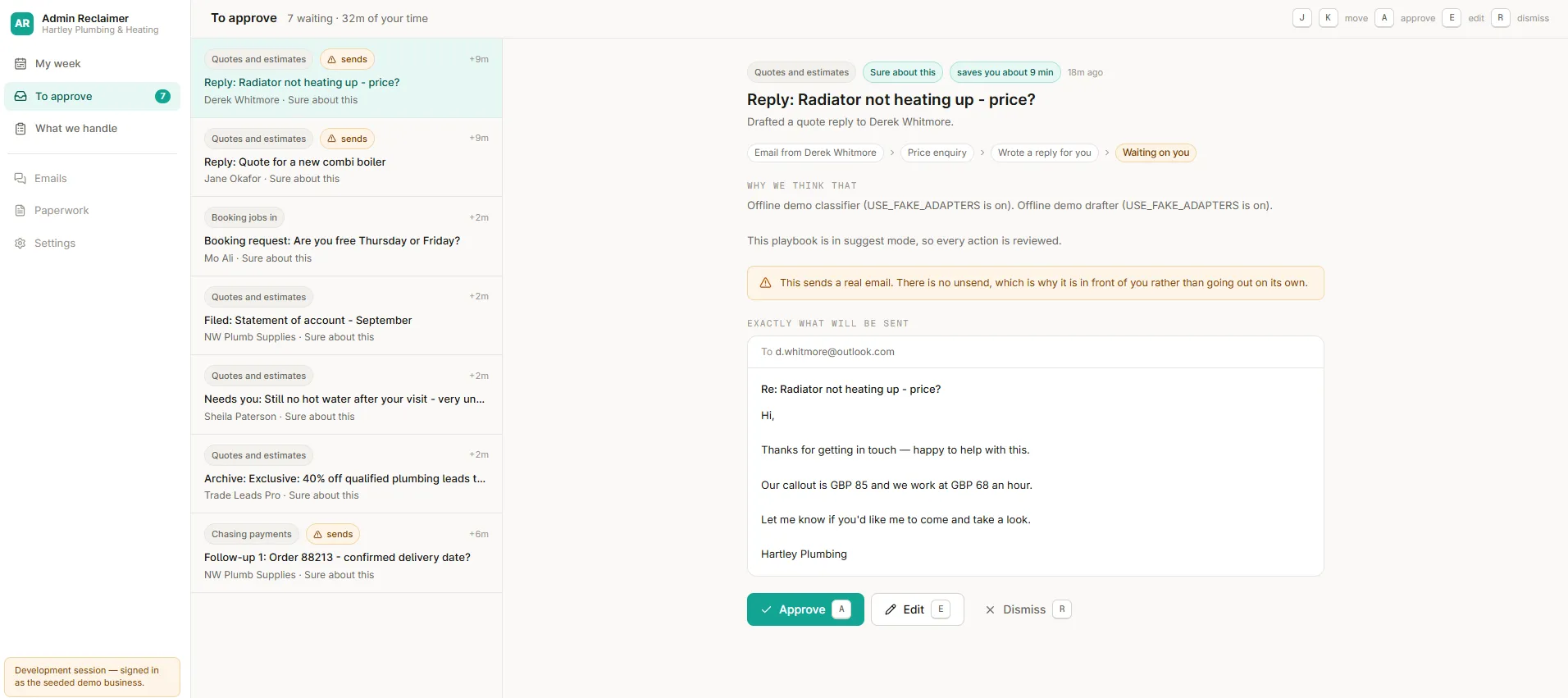The height and width of the screenshot is (698, 1568).
Task: Click the Emails icon in sidebar
Action: (21, 179)
